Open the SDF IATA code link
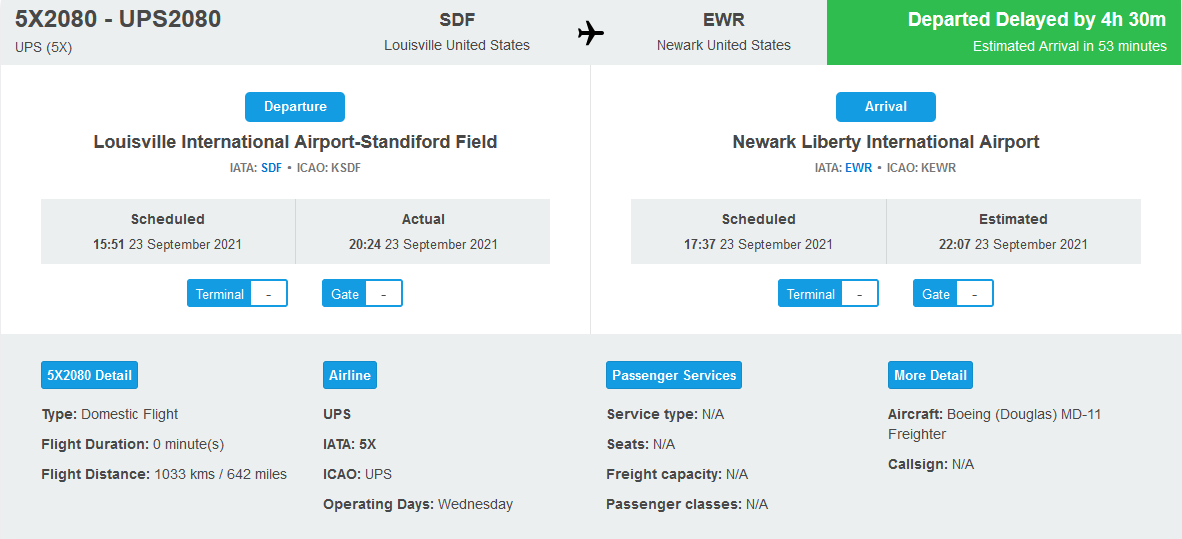Image resolution: width=1182 pixels, height=539 pixels. pyautogui.click(x=271, y=168)
